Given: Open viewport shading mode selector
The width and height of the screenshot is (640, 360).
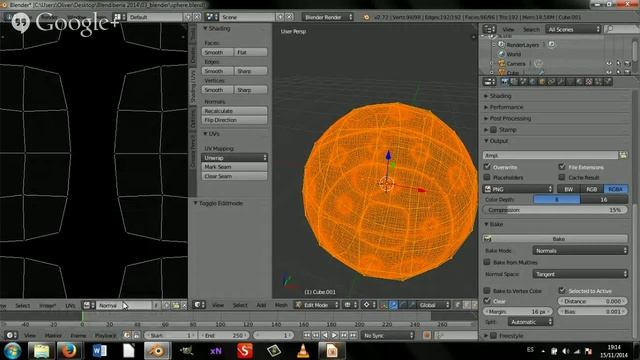Looking at the screenshot, I should click(349, 305).
